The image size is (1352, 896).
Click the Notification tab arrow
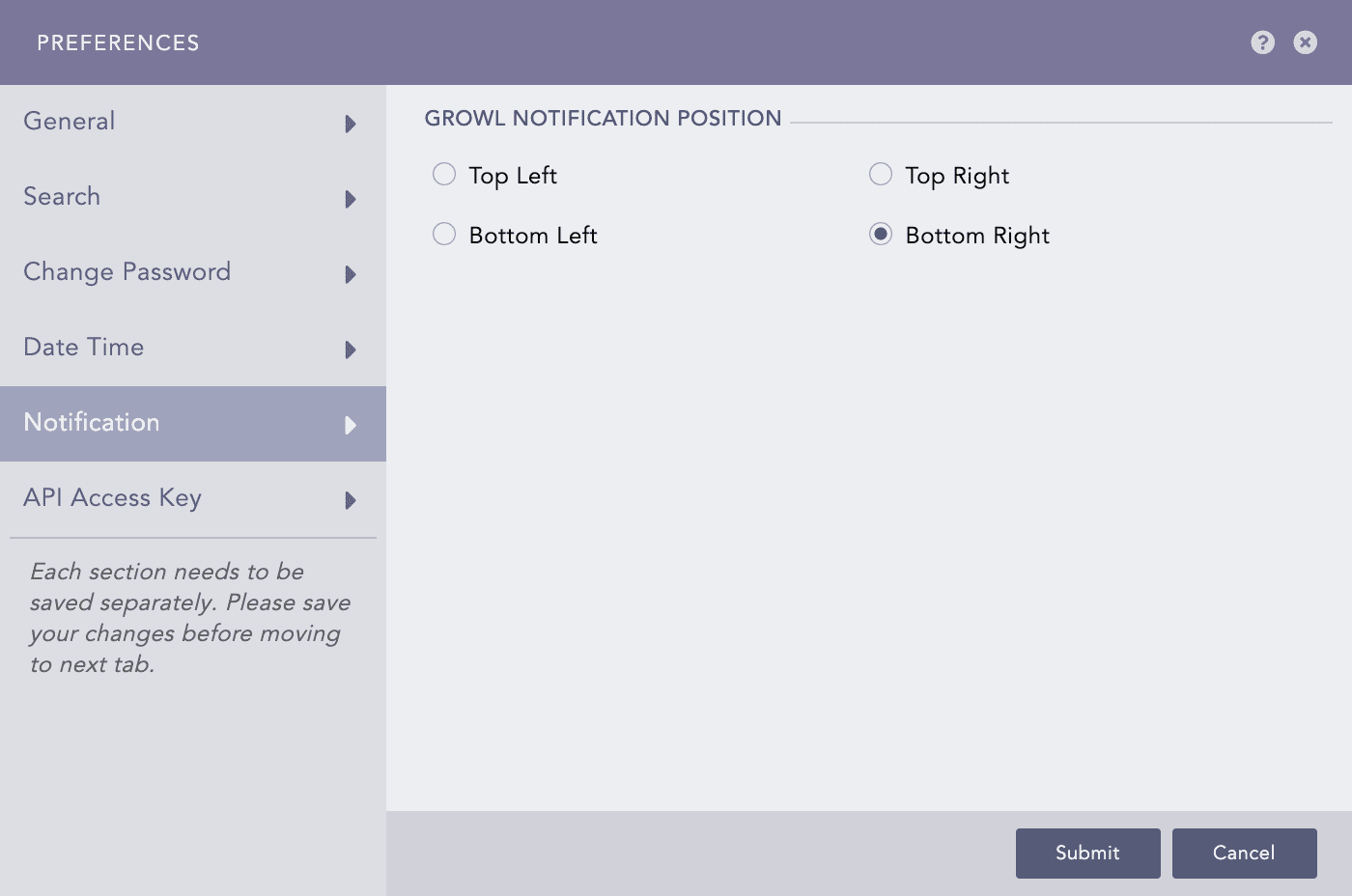point(351,425)
